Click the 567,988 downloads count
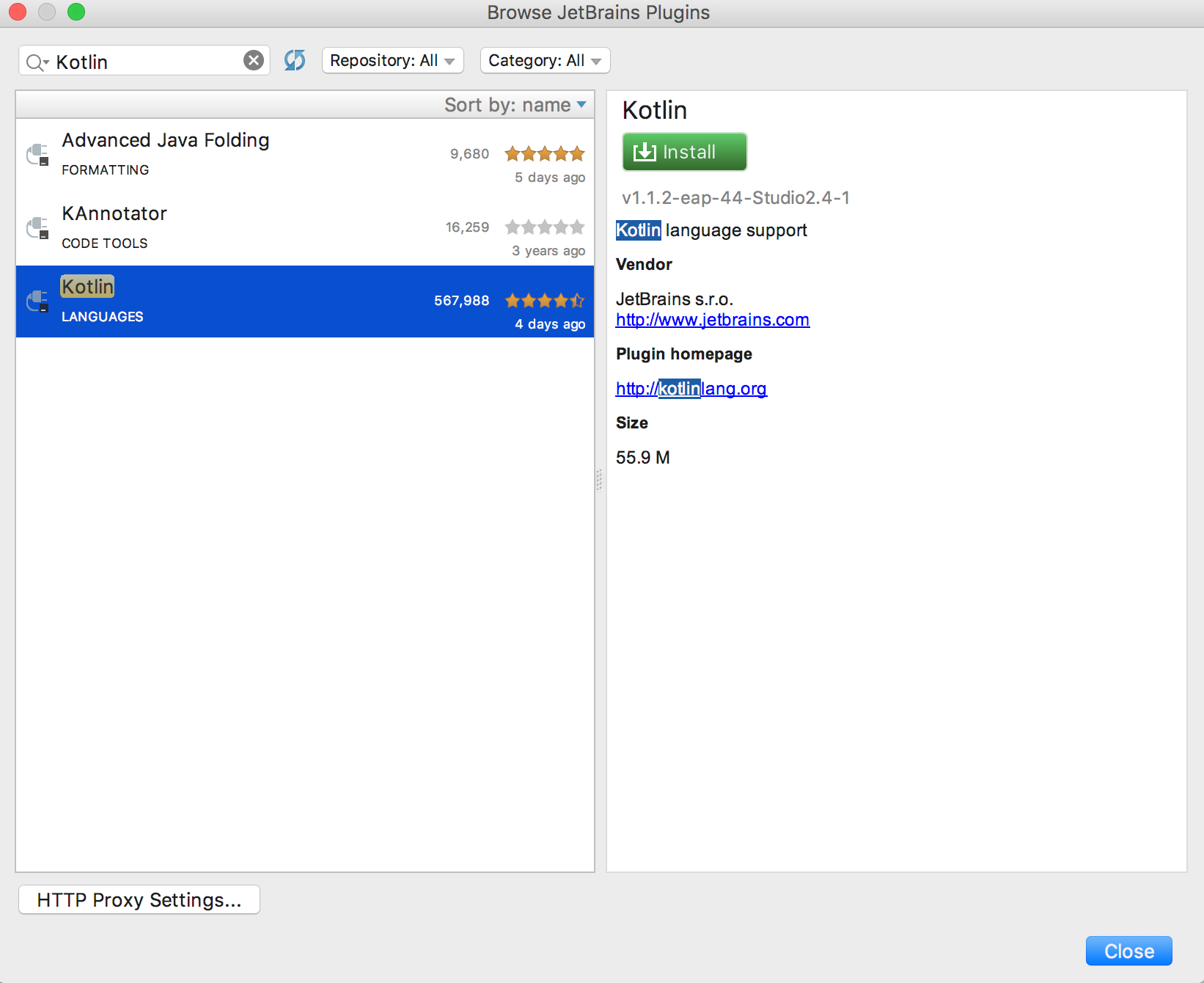1204x983 pixels. pyautogui.click(x=461, y=301)
